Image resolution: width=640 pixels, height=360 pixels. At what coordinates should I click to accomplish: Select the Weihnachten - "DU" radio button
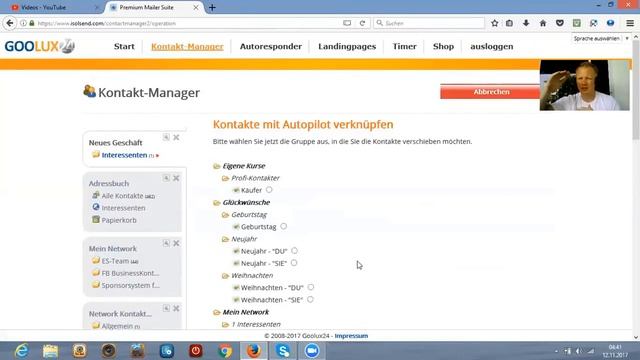click(x=311, y=287)
